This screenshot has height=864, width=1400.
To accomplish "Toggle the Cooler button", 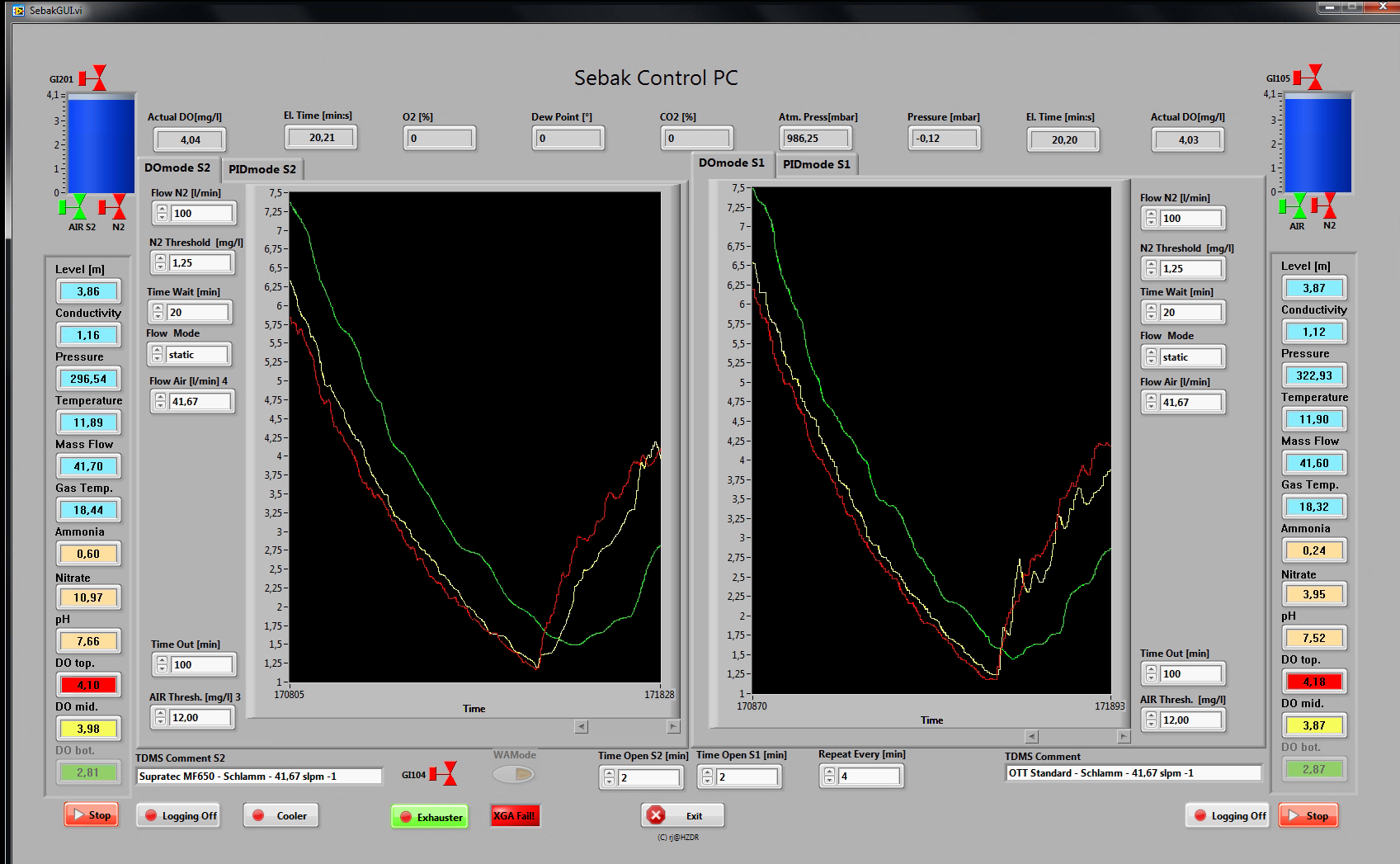I will (280, 815).
